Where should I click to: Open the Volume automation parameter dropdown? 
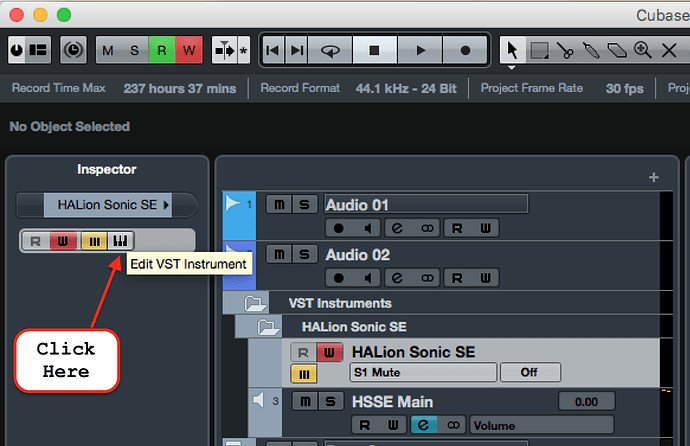point(541,425)
